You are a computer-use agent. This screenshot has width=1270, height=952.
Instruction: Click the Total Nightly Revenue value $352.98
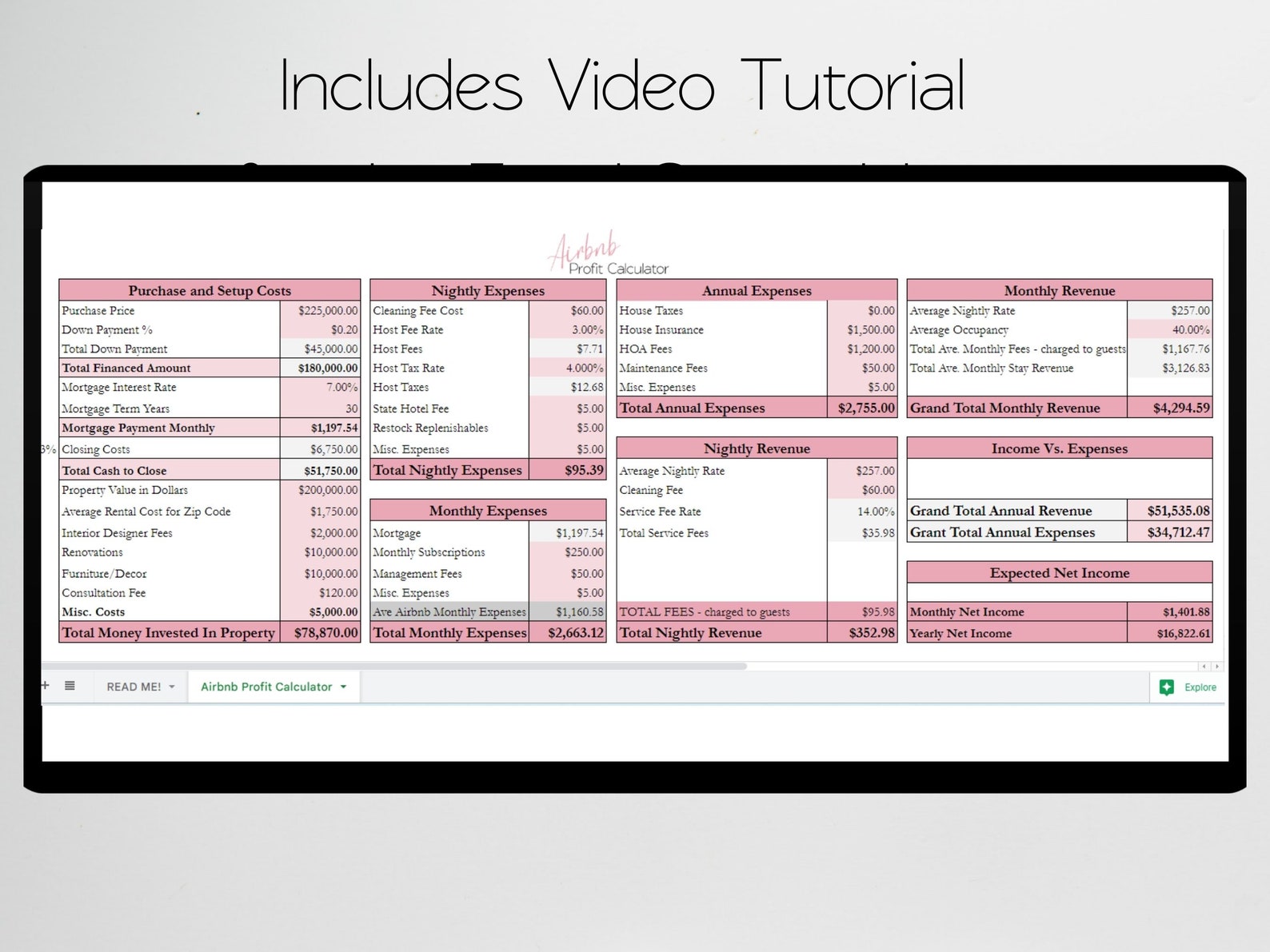(x=862, y=633)
